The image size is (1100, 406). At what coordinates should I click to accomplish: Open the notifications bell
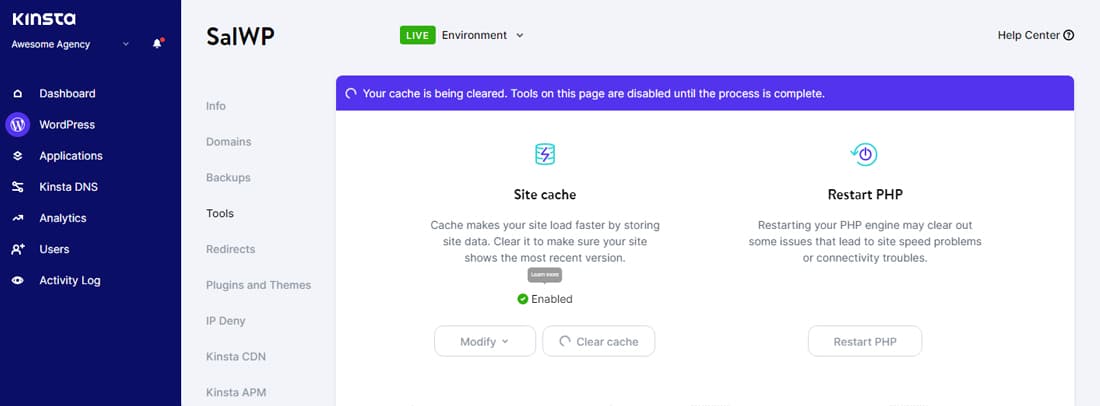(157, 44)
